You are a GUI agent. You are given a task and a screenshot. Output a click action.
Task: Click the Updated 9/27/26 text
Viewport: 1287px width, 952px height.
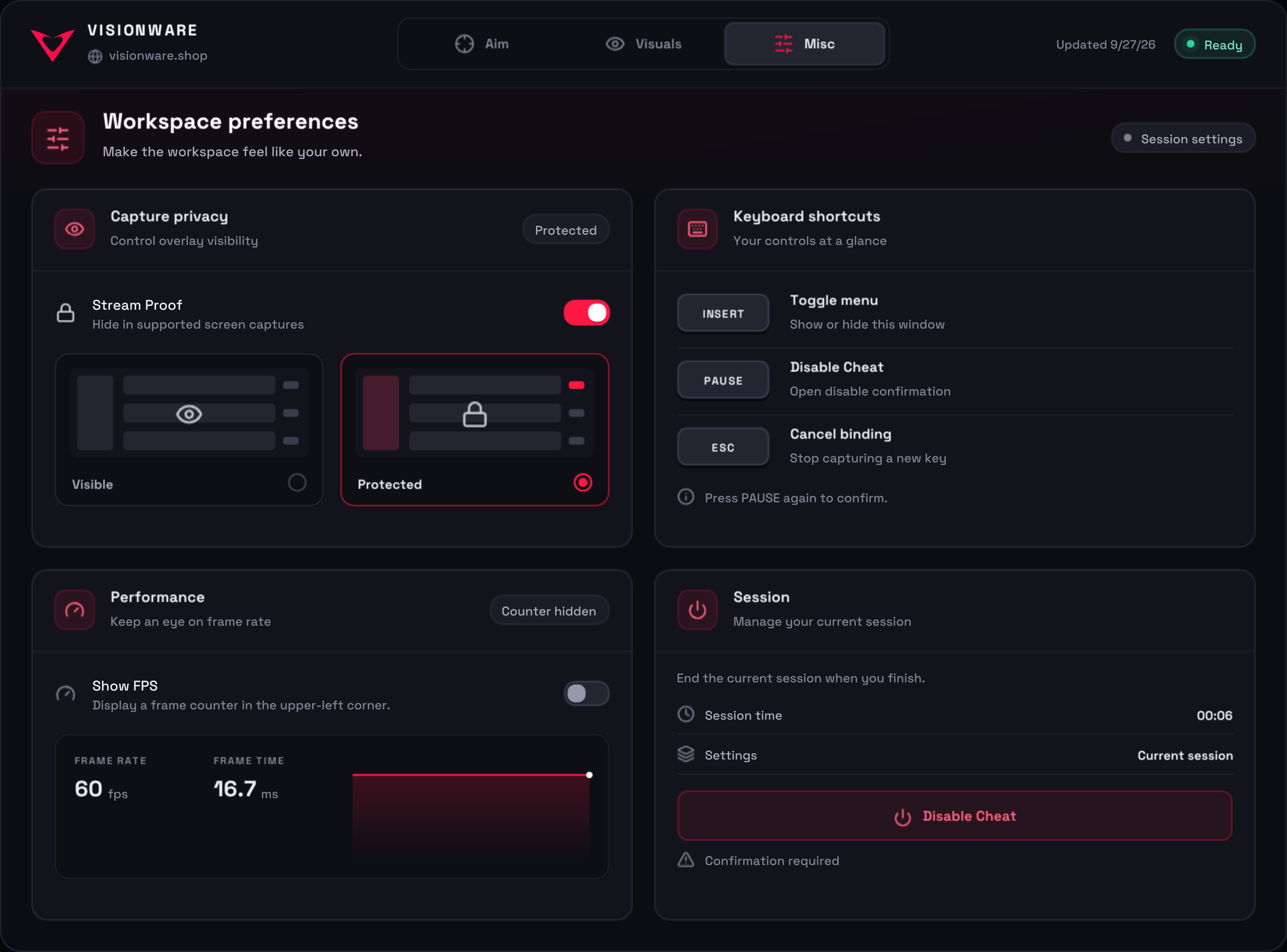(1106, 44)
